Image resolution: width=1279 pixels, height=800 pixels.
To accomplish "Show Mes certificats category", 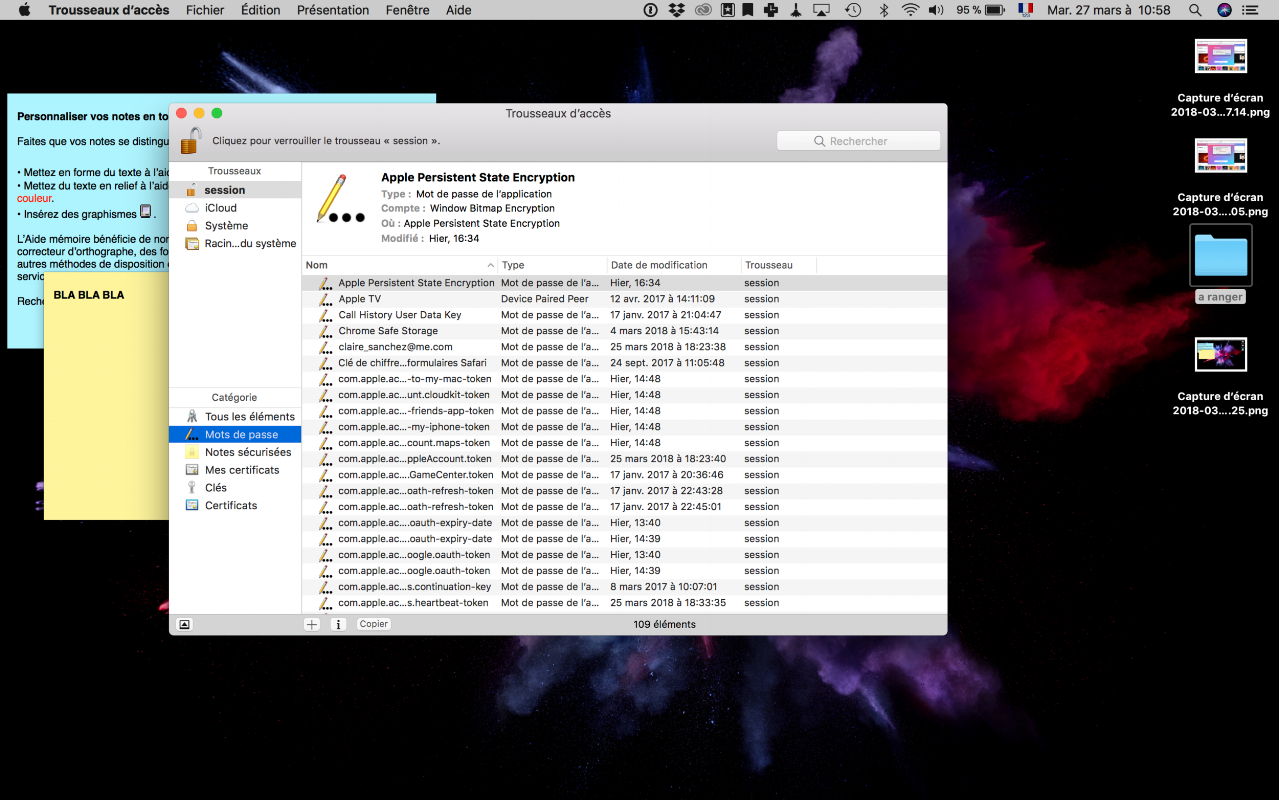I will [235, 470].
